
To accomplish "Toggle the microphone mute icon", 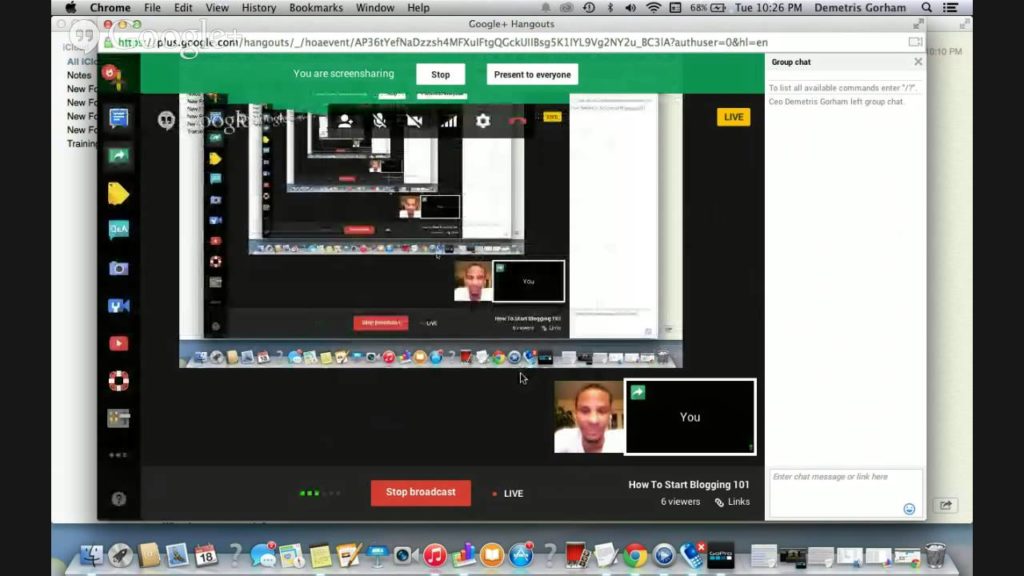I will coord(379,121).
